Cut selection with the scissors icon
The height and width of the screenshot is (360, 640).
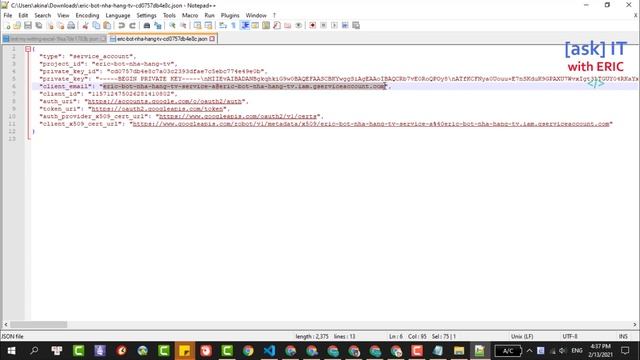[x=85, y=25]
